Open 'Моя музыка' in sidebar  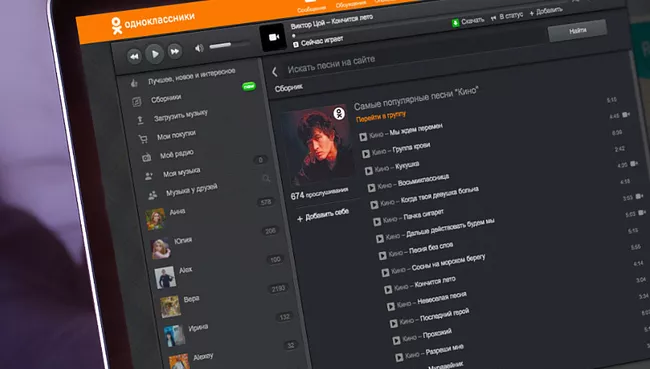182,172
